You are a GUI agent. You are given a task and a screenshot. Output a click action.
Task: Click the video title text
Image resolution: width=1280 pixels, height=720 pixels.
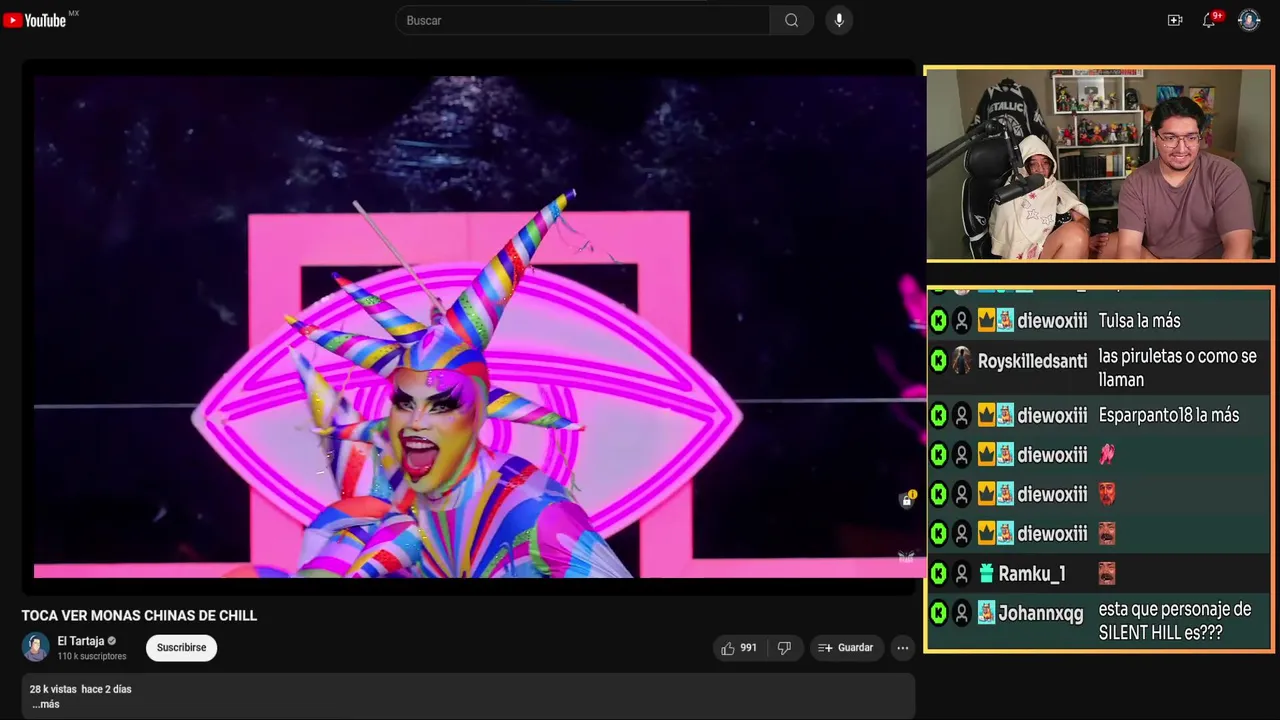[139, 616]
